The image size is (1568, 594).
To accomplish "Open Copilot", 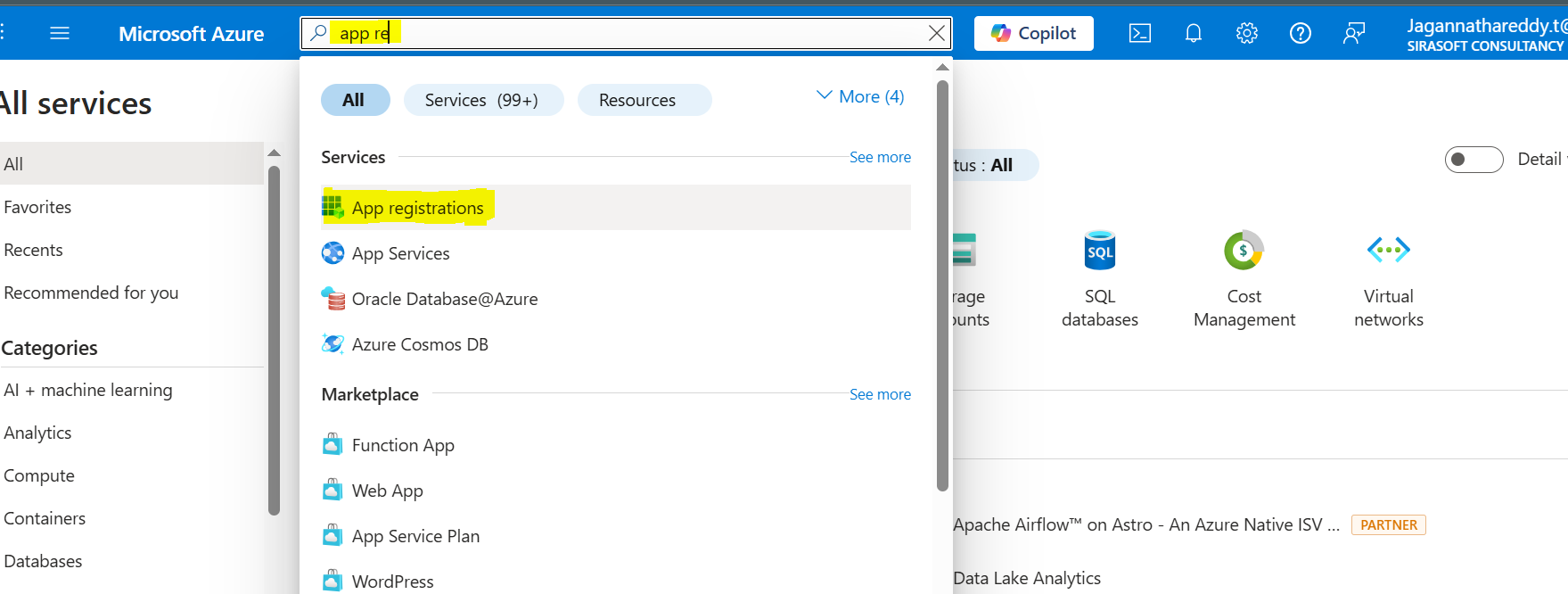I will [x=1033, y=33].
